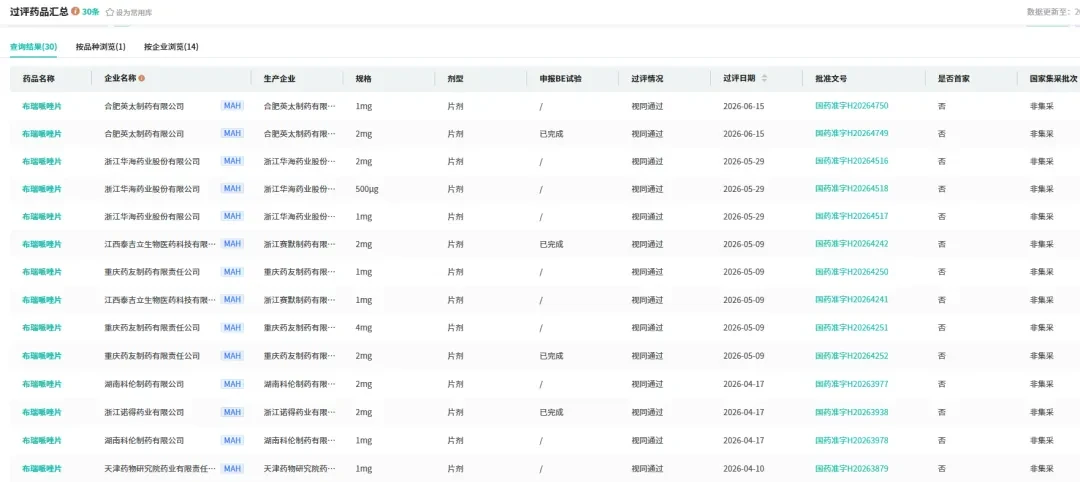
Task: Click 已完成 in the H20264749 row
Action: click(x=551, y=134)
